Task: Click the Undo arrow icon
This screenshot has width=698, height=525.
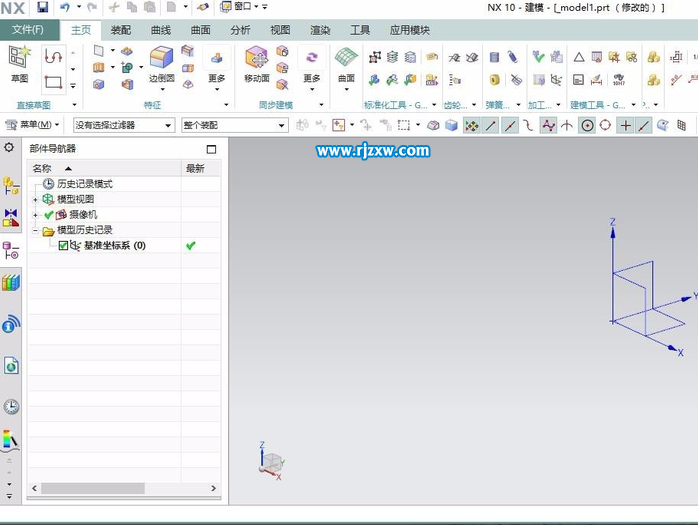Action: click(65, 7)
